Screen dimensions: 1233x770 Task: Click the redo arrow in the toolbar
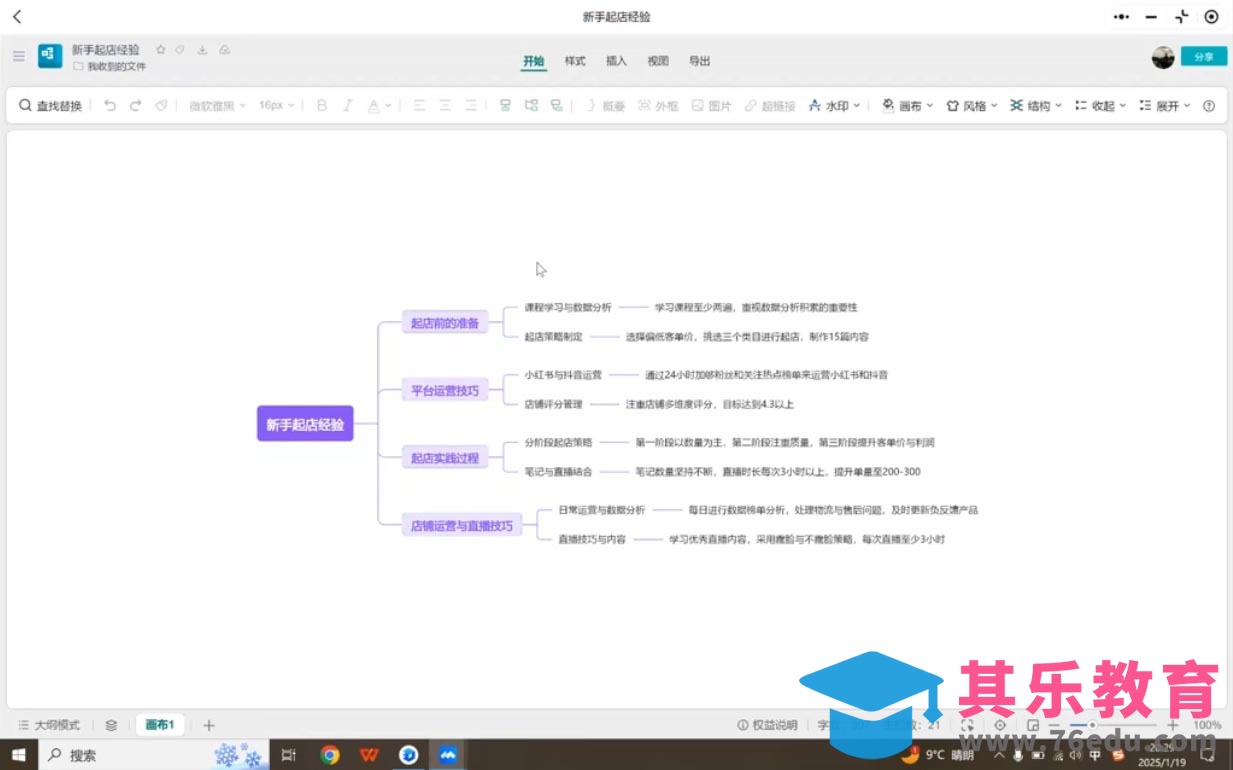pos(135,106)
